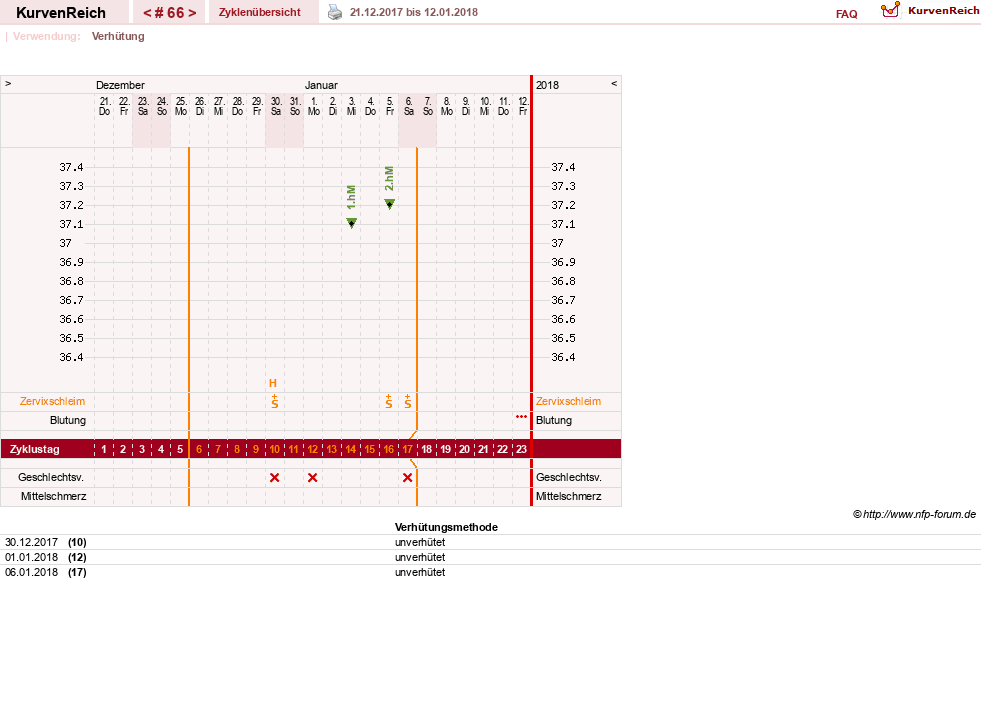Click the red X on cycle day 17
The height and width of the screenshot is (726, 981).
coord(407,478)
